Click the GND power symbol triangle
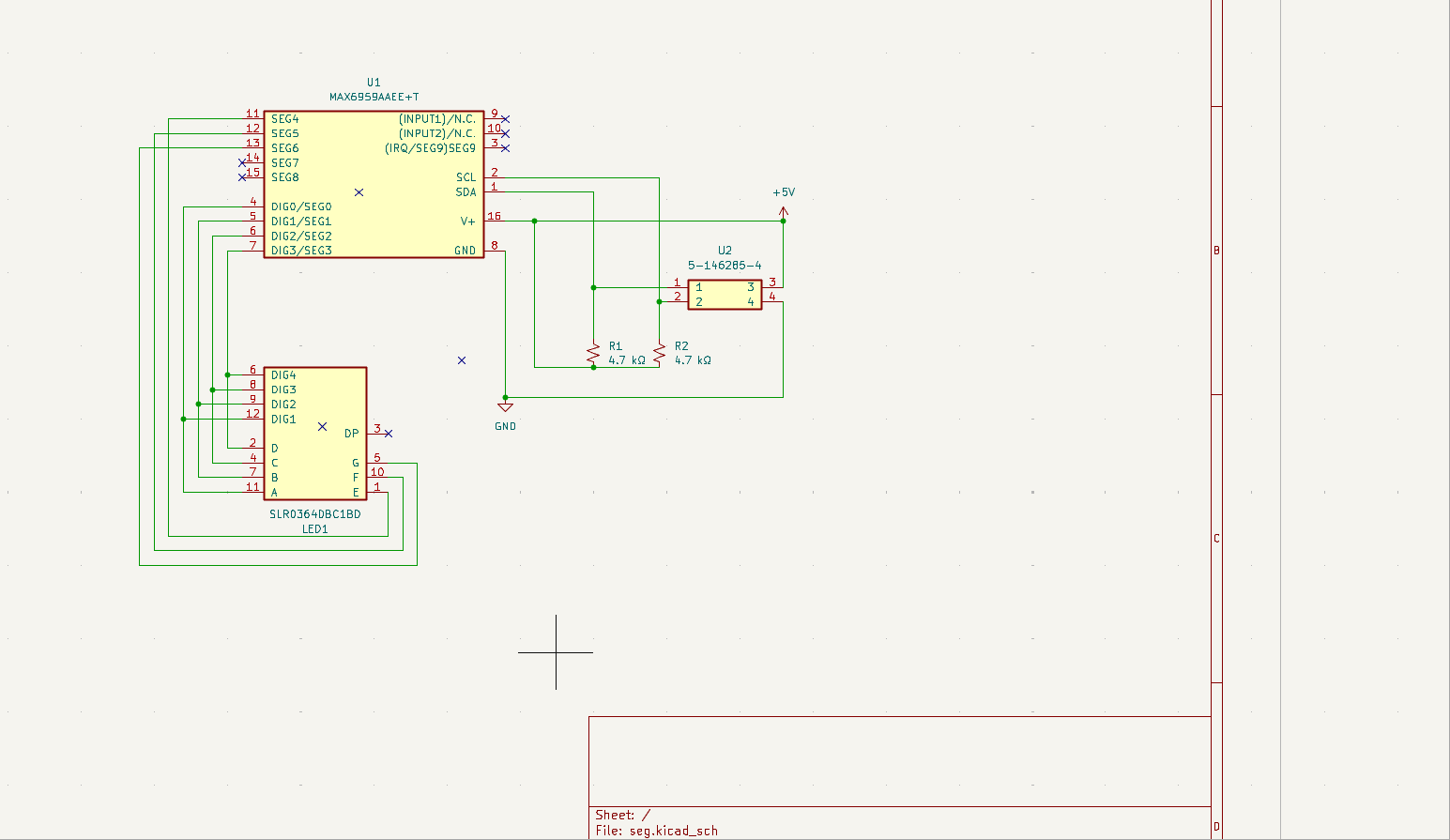This screenshot has width=1450, height=840. coord(506,406)
